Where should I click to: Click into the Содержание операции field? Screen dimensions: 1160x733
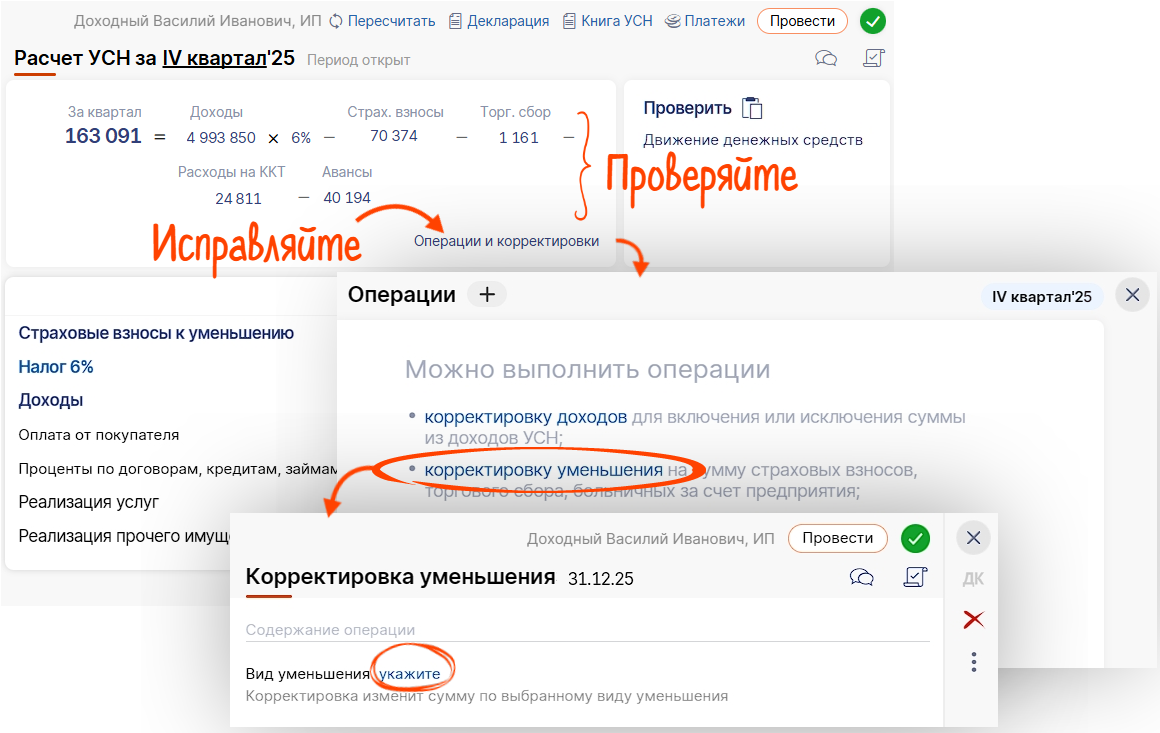(587, 630)
